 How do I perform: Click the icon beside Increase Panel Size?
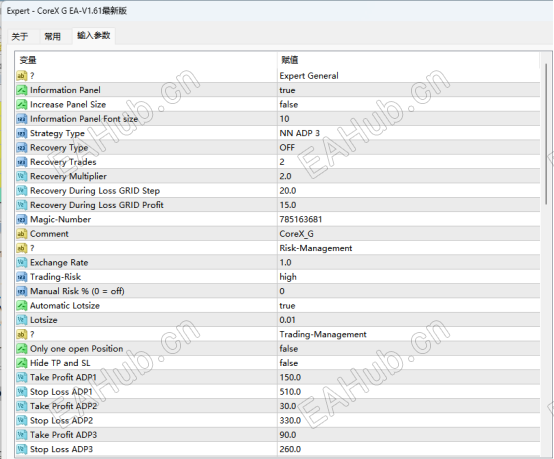22,105
